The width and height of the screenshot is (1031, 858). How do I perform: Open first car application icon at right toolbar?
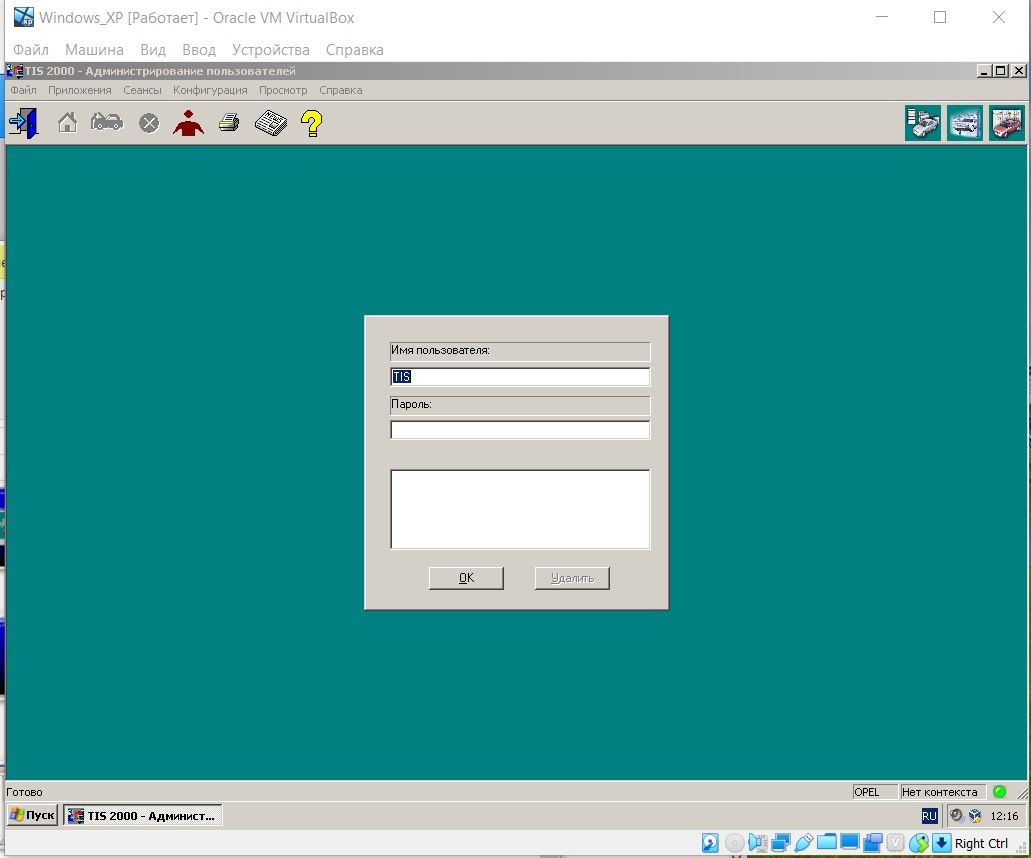[923, 123]
